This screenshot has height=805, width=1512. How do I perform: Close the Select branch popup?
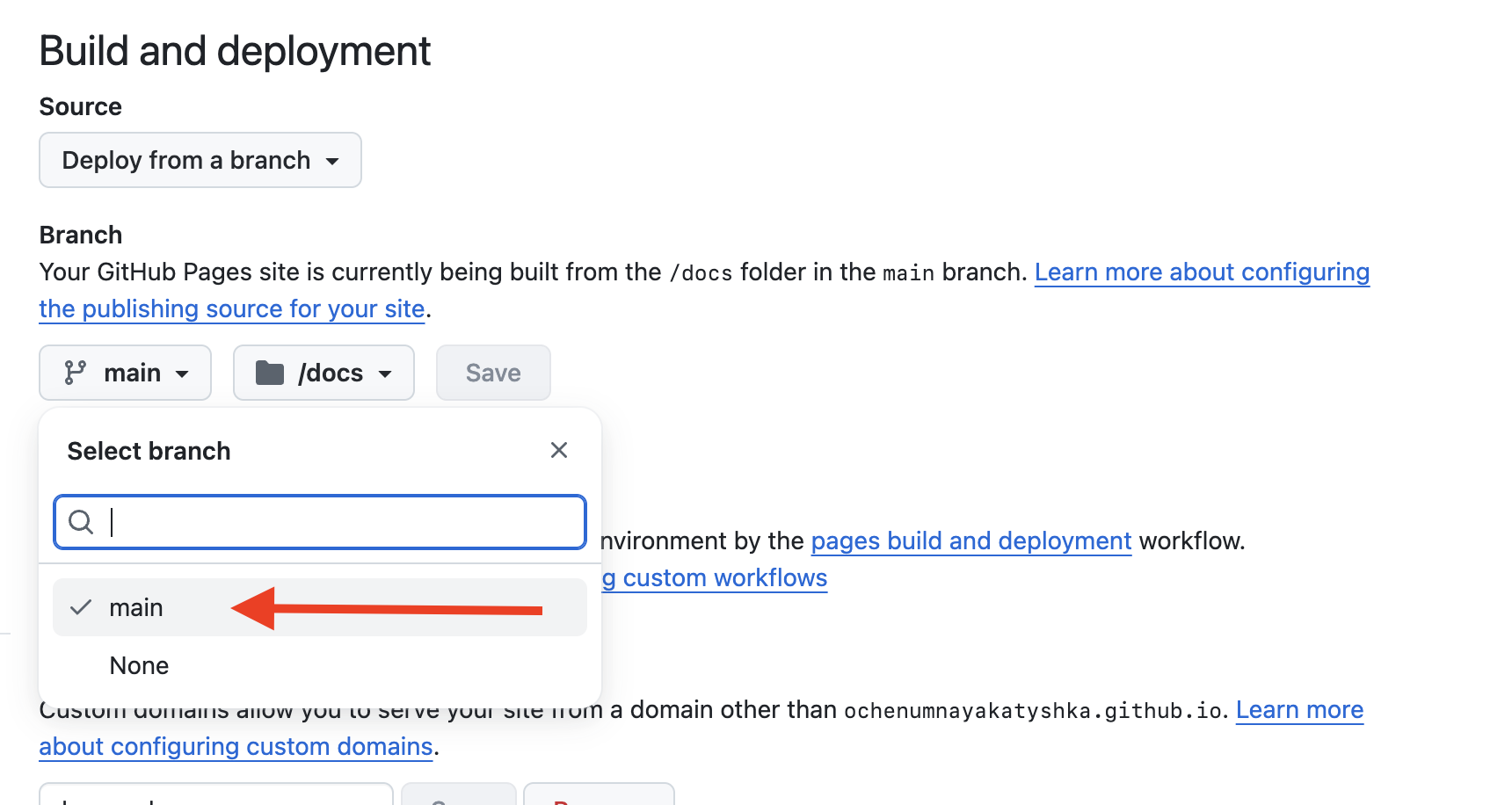click(559, 450)
